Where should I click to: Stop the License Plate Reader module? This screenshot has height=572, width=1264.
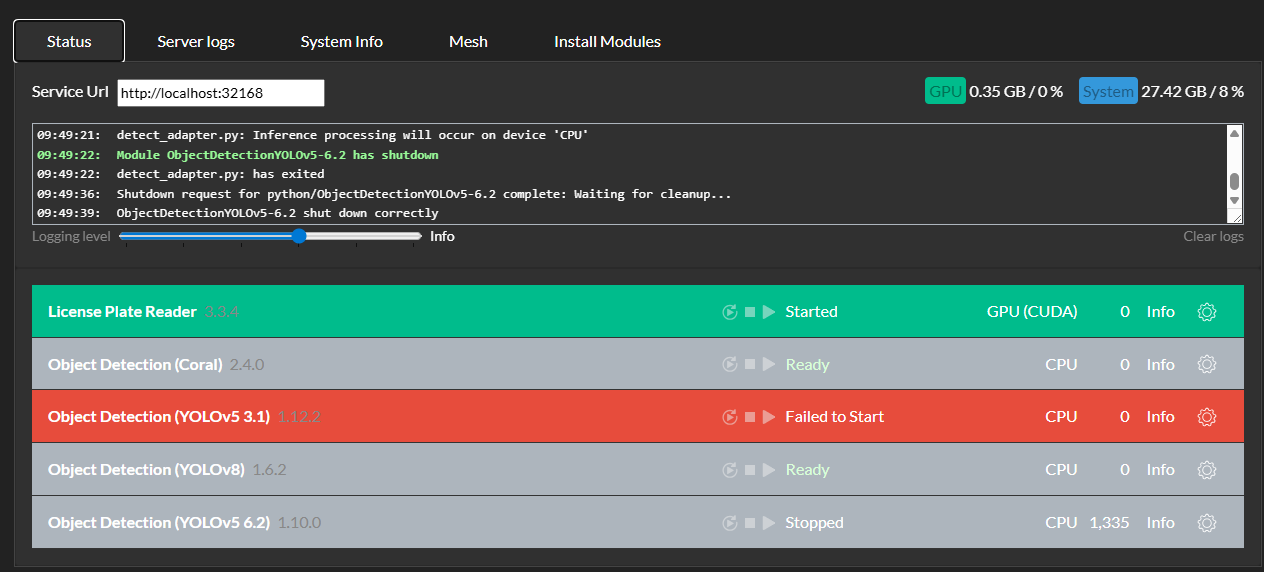pyautogui.click(x=749, y=312)
